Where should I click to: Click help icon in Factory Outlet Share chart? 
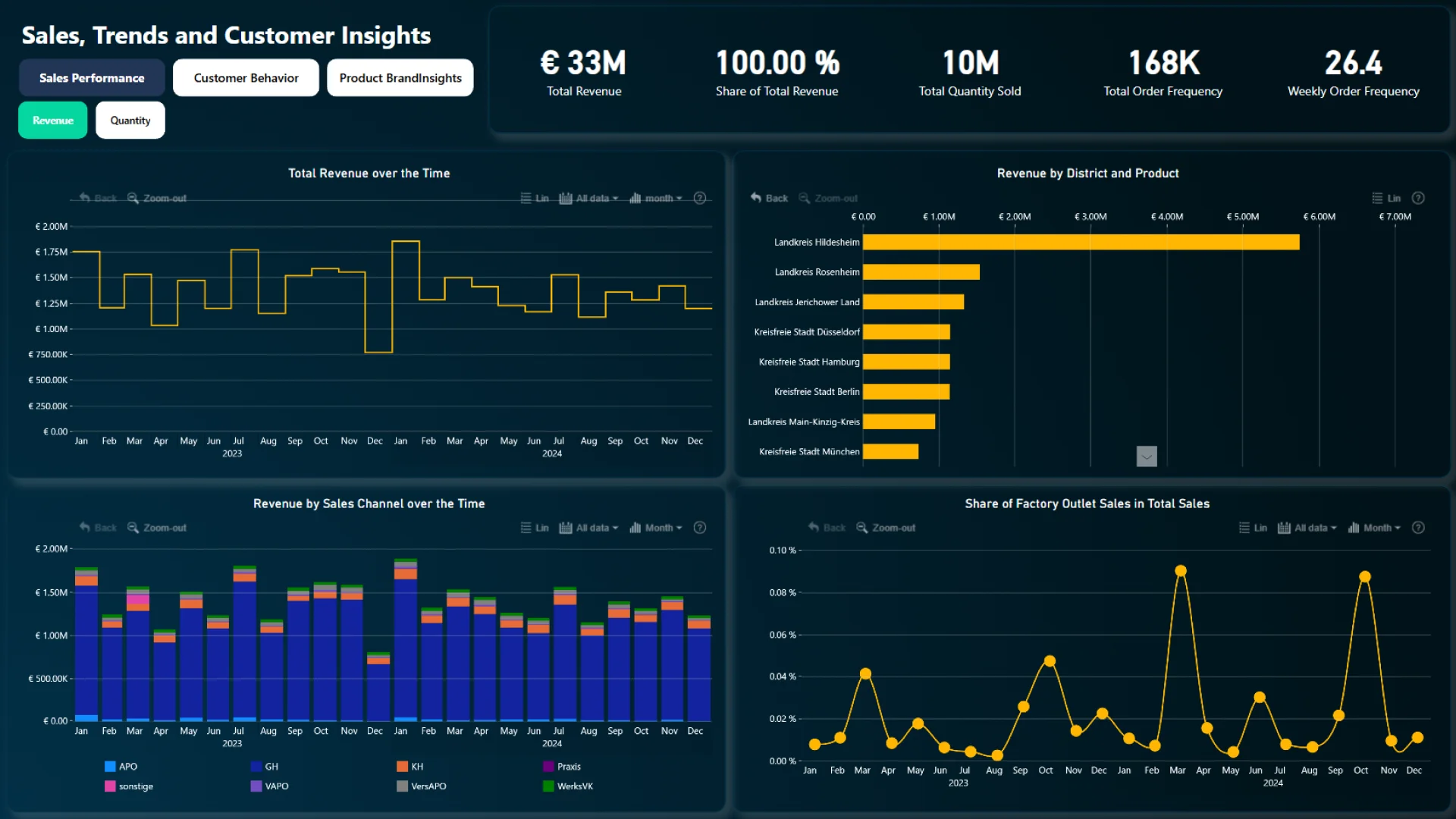click(1418, 528)
